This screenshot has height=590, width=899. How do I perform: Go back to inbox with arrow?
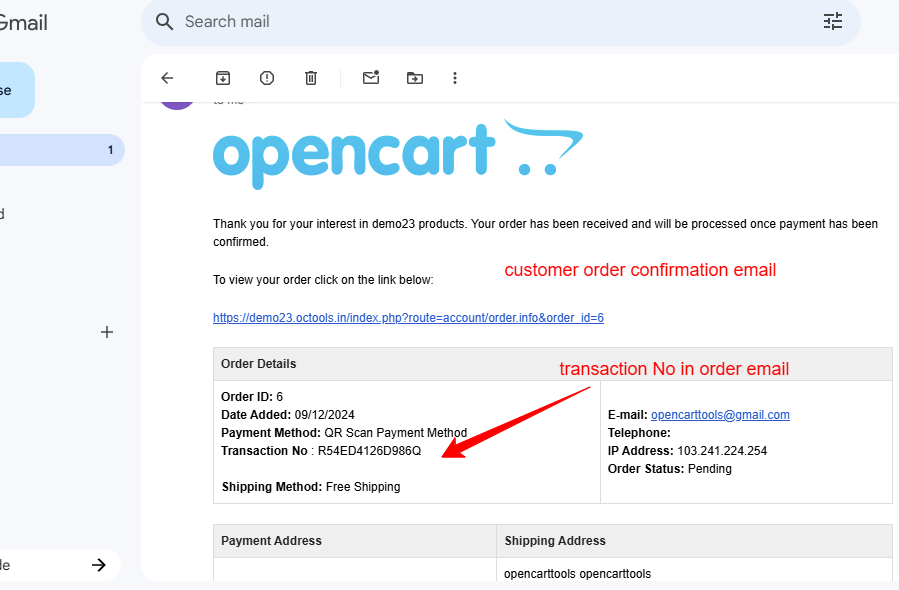167,78
